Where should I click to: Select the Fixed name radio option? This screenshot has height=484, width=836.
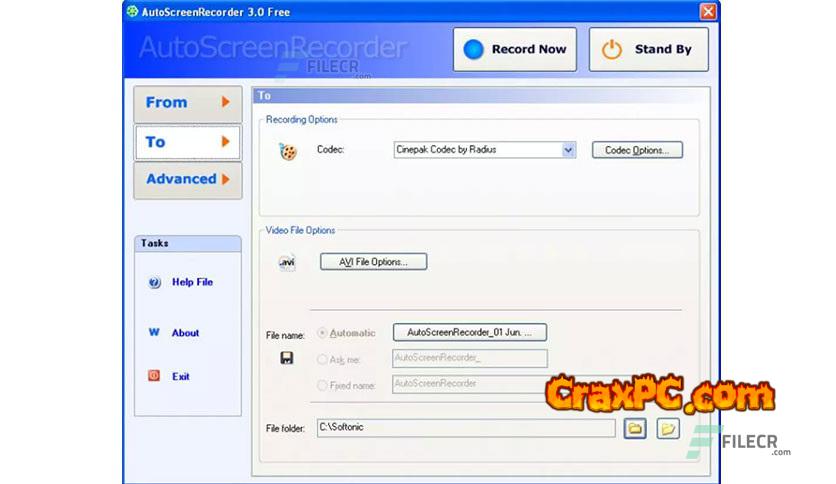[x=322, y=384]
